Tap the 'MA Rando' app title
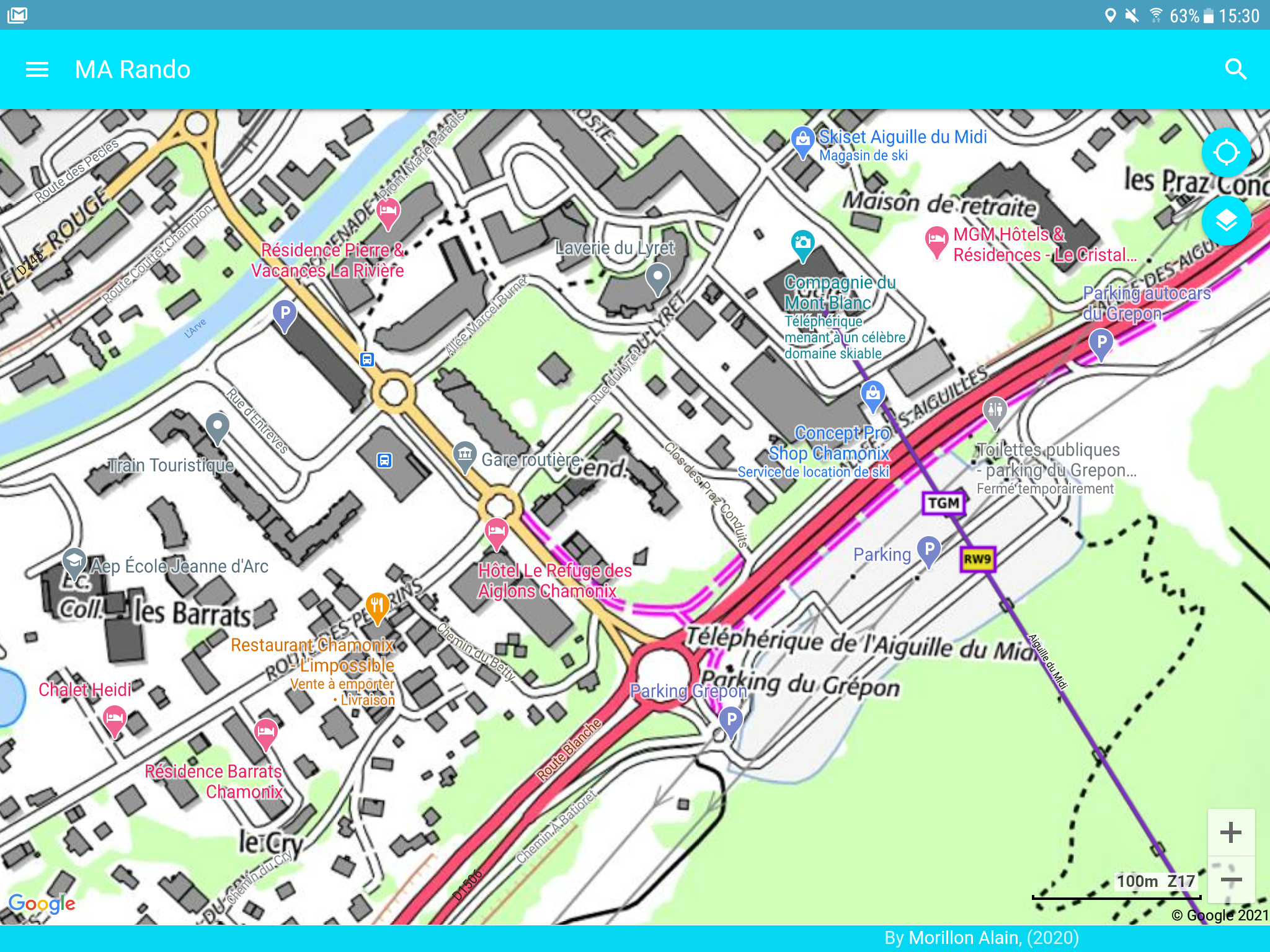Viewport: 1270px width, 952px height. [x=133, y=69]
